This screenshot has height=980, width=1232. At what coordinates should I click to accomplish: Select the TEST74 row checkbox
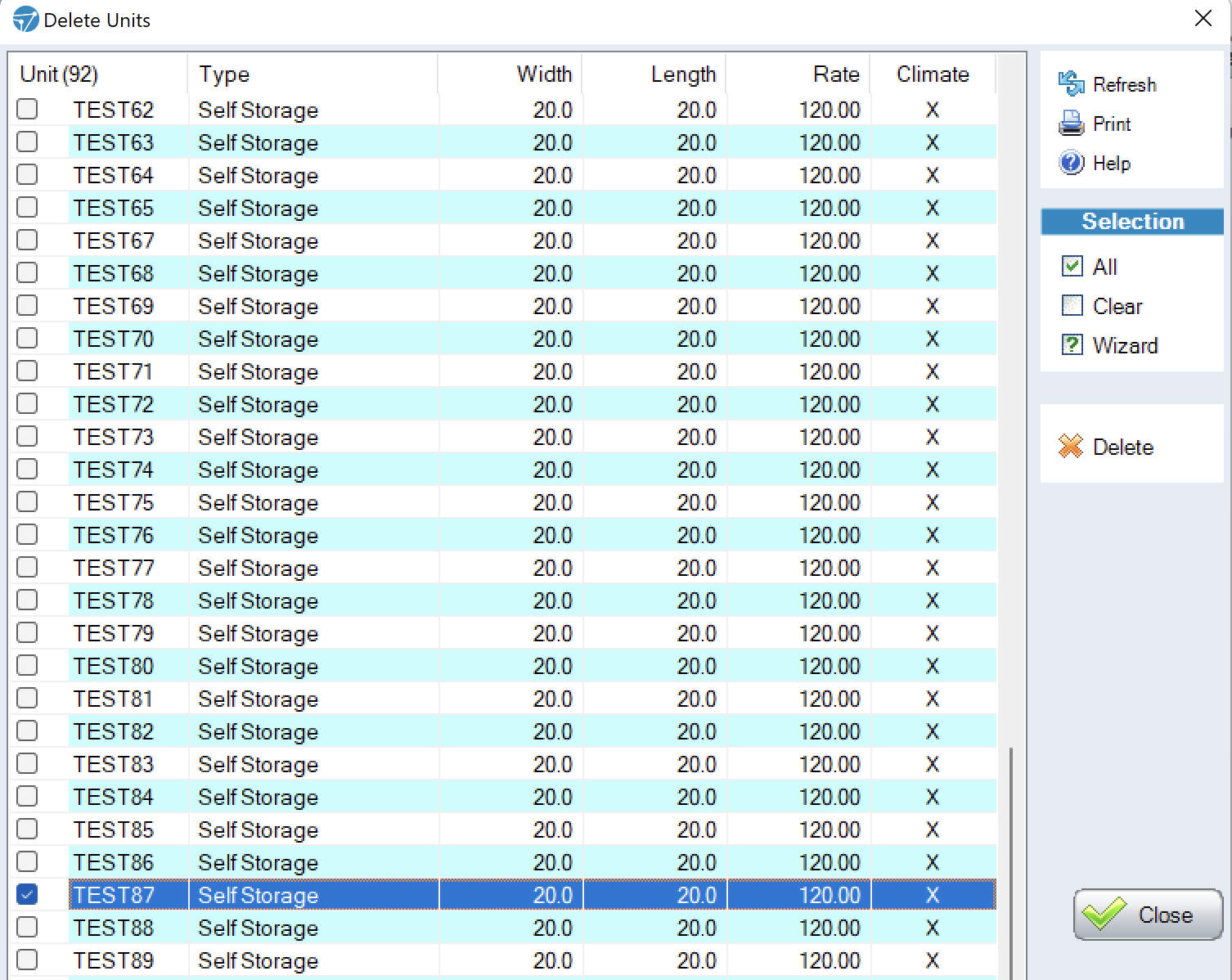pos(27,469)
